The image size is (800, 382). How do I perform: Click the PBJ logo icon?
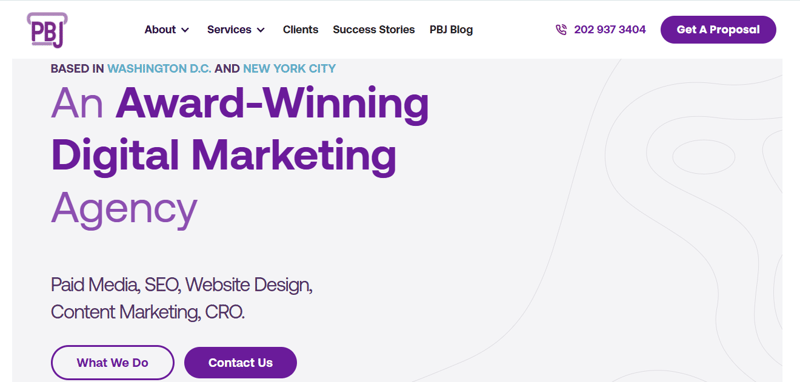coord(47,30)
